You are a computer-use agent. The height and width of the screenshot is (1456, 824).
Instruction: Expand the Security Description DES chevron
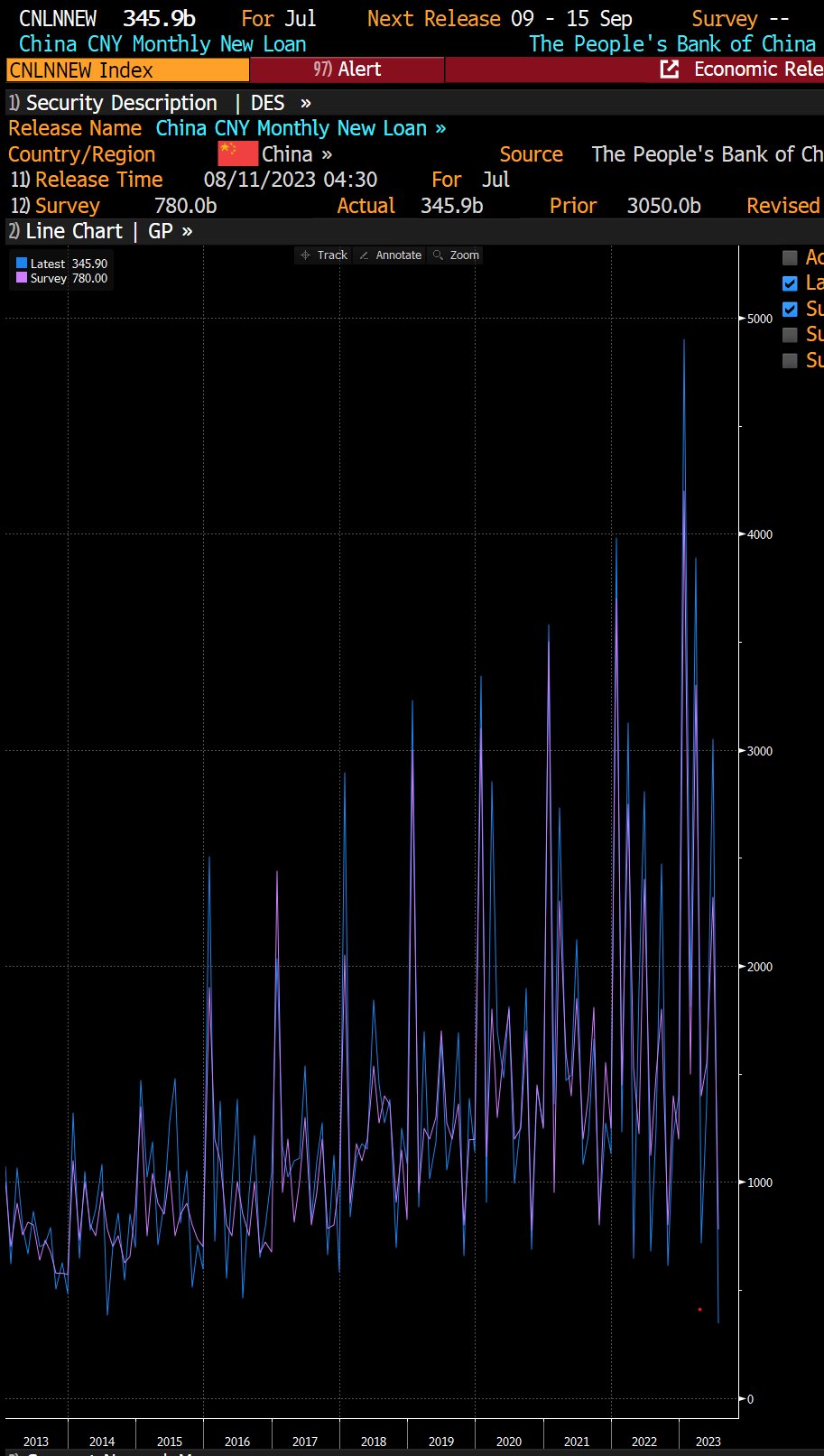[305, 103]
